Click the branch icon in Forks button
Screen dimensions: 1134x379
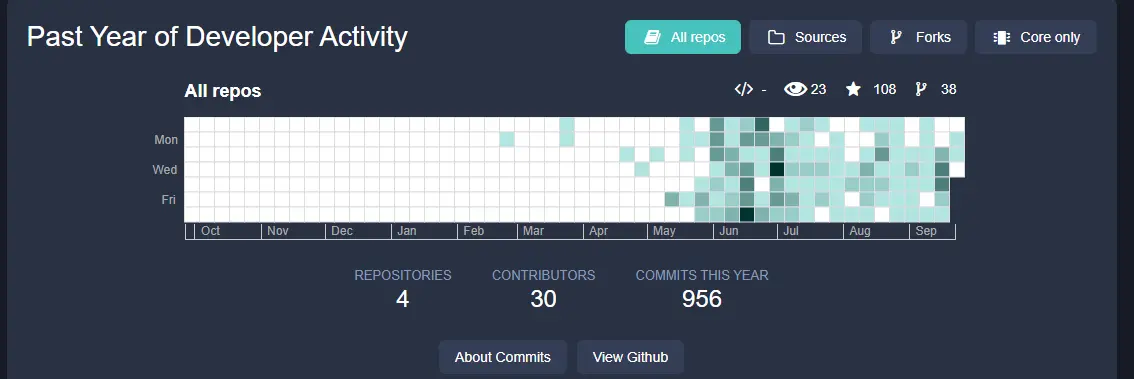pyautogui.click(x=895, y=37)
